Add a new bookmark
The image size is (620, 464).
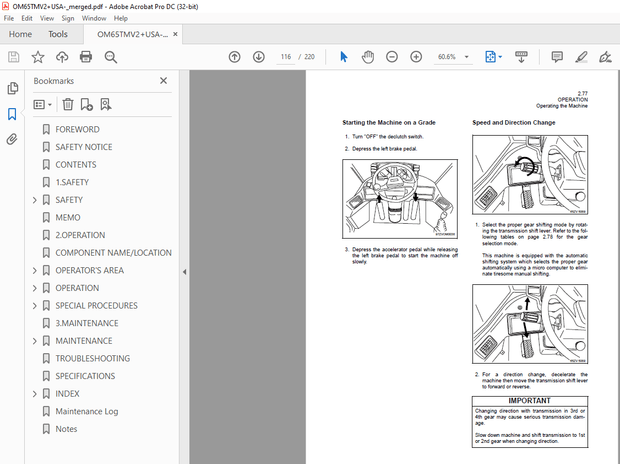coord(86,104)
